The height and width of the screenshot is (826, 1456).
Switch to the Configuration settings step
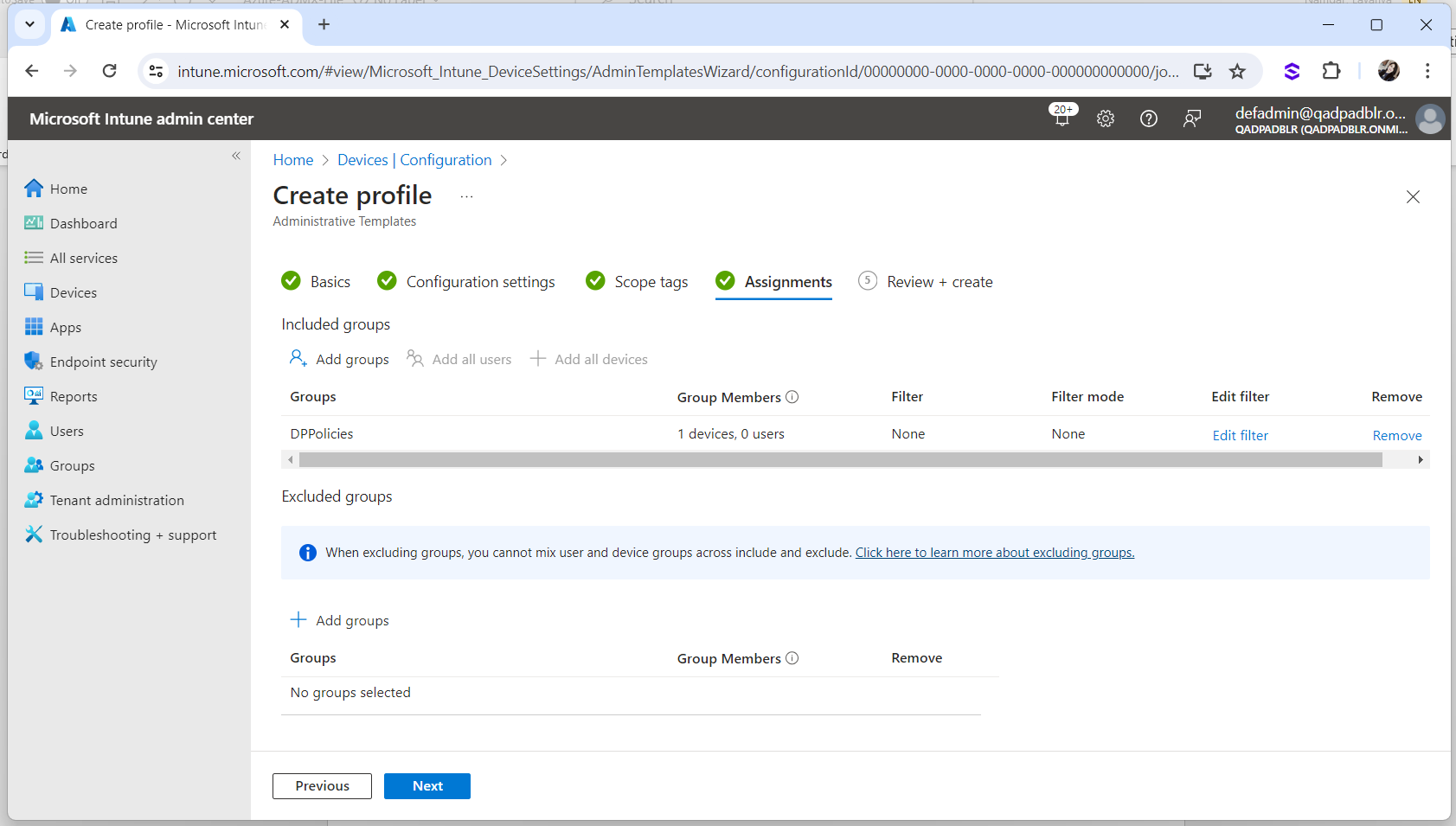click(466, 282)
